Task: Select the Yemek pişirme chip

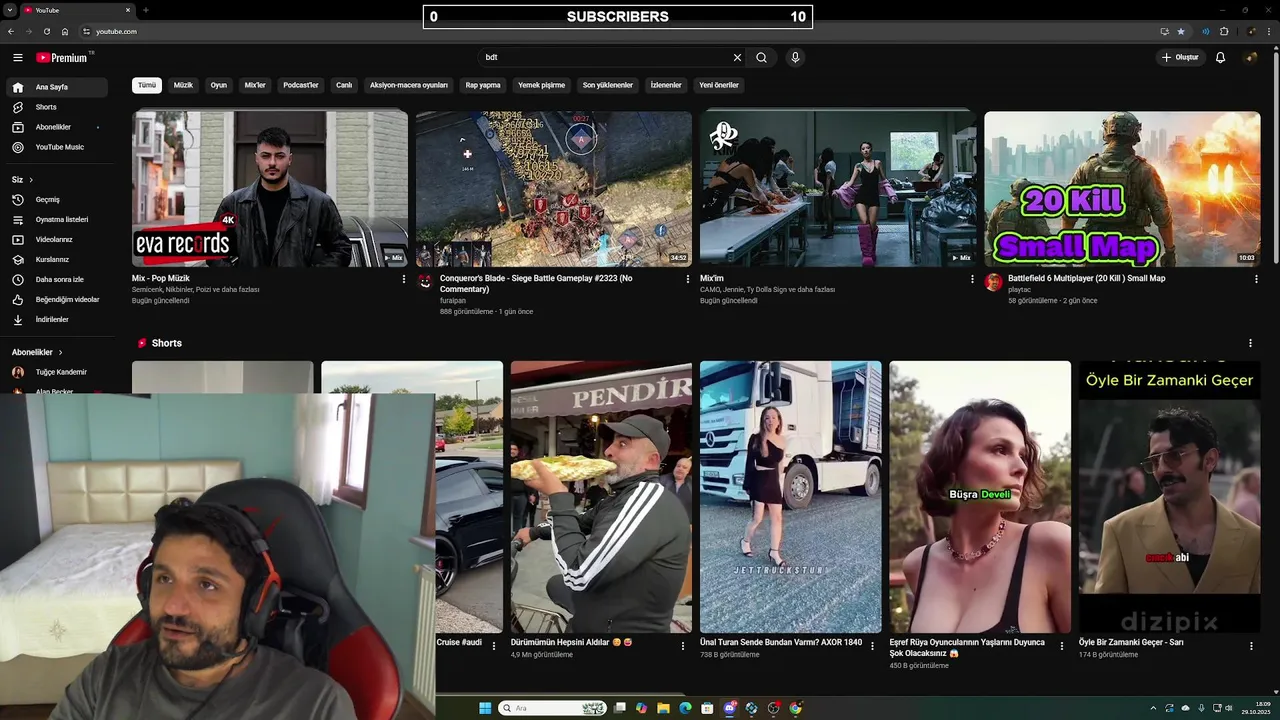Action: click(x=541, y=85)
